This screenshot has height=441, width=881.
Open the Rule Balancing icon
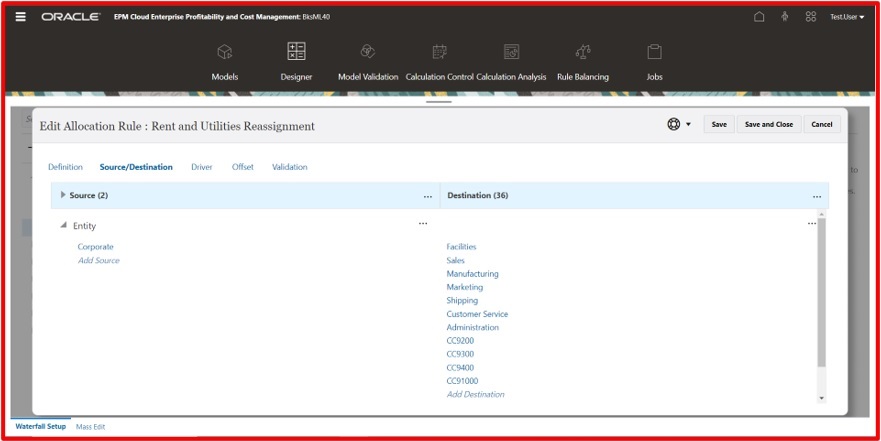(x=583, y=52)
